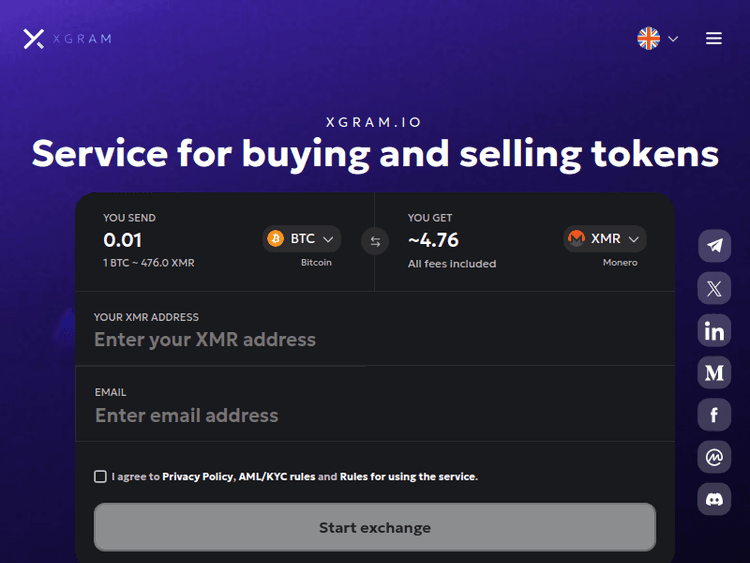The image size is (750, 563).
Task: Click the swap currencies arrows icon
Action: [x=375, y=241]
